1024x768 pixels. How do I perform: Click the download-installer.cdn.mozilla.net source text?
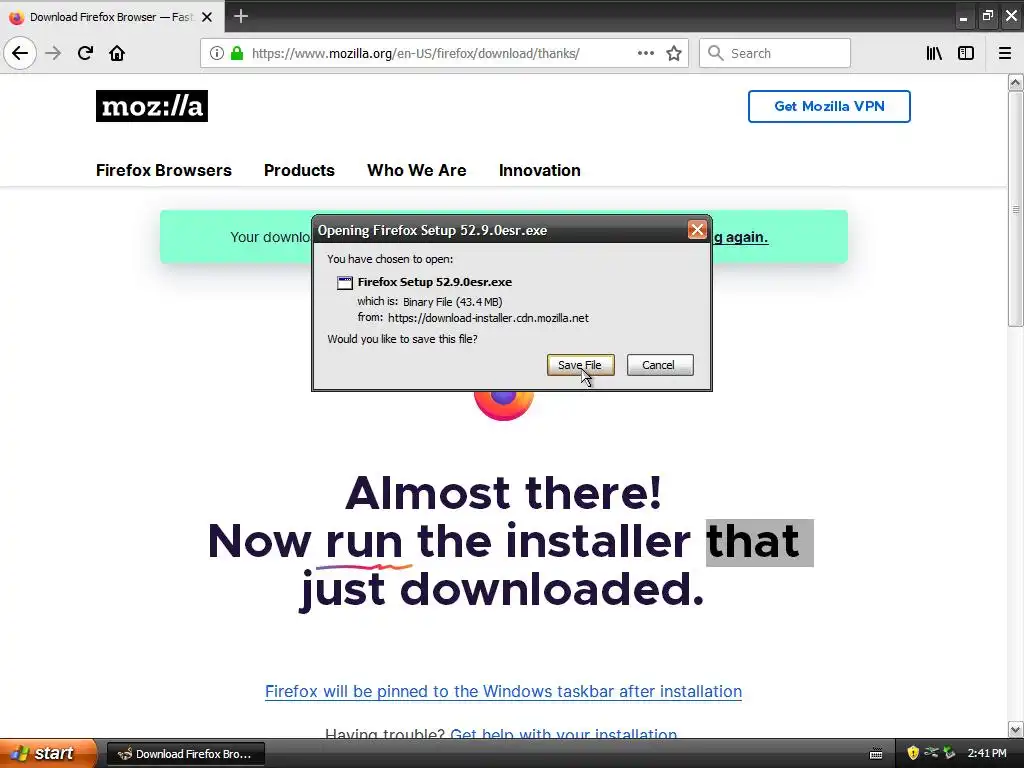tap(488, 318)
